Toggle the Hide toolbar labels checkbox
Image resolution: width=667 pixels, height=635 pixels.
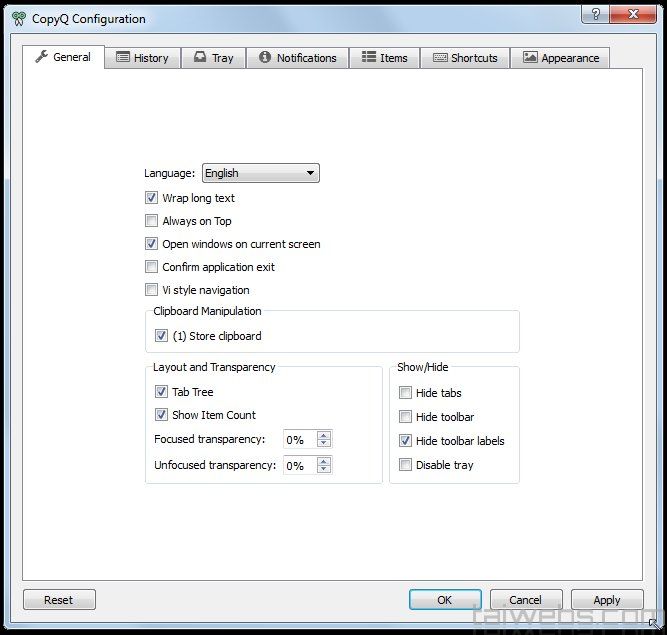(406, 441)
